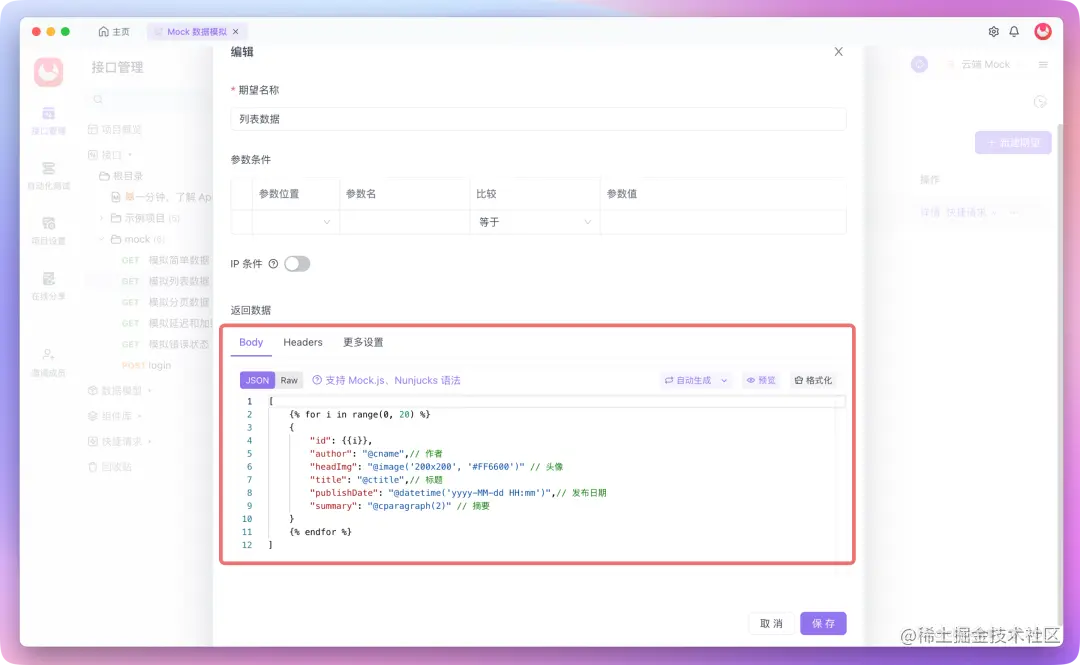Open the 根目录 folder
This screenshot has width=1080, height=665.
pos(121,176)
